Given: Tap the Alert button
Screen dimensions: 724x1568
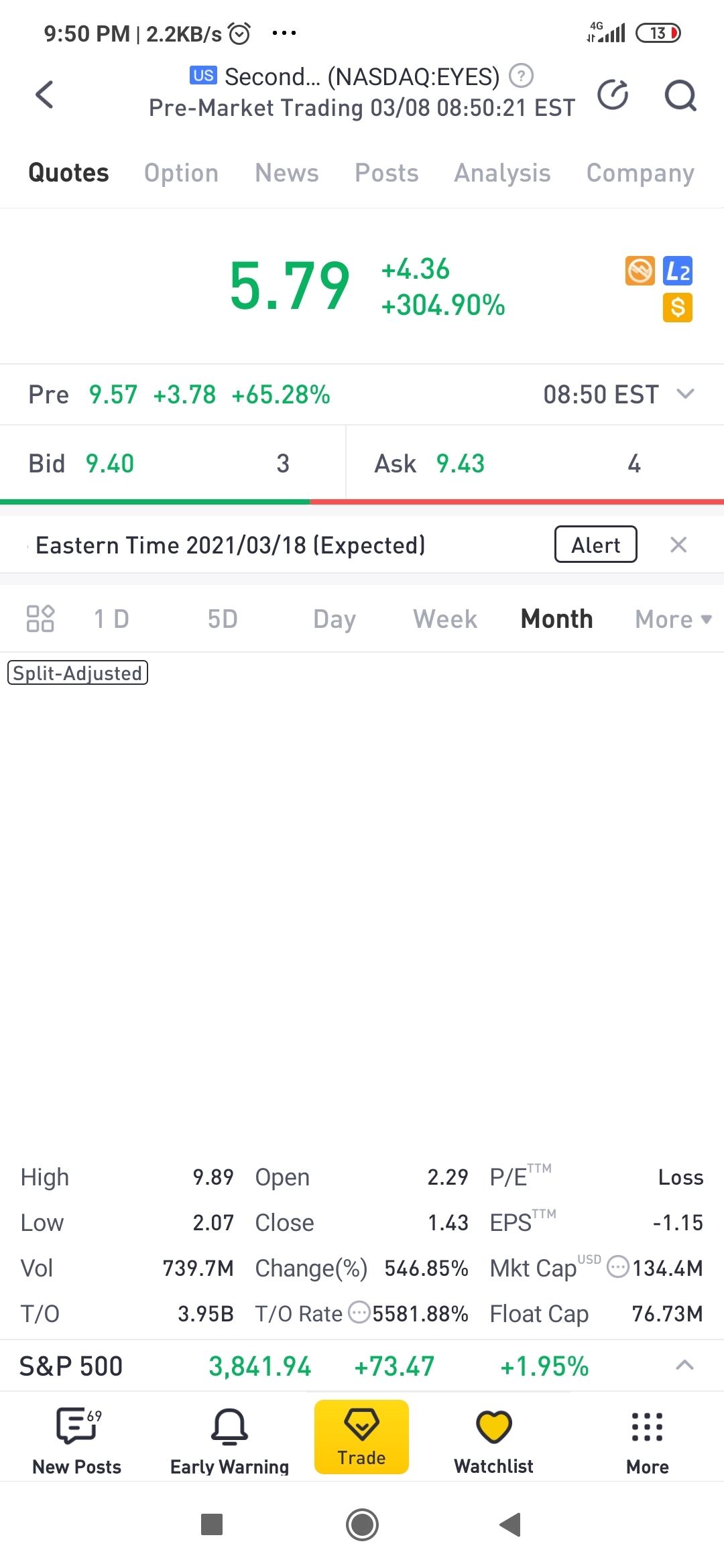Looking at the screenshot, I should [595, 545].
